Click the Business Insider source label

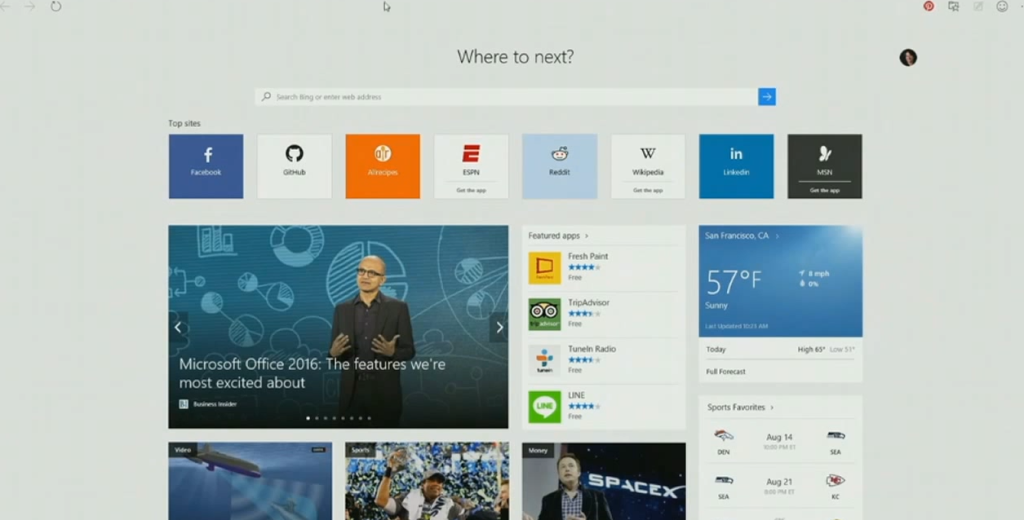point(215,404)
